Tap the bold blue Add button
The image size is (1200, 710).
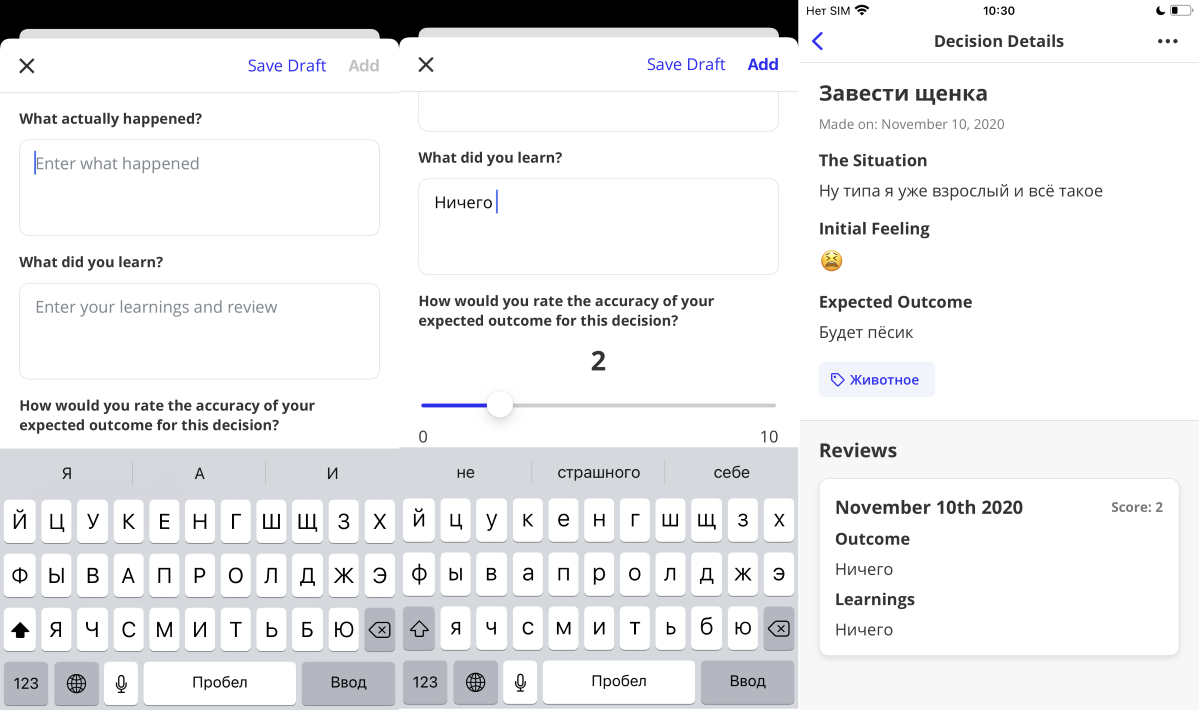(763, 64)
